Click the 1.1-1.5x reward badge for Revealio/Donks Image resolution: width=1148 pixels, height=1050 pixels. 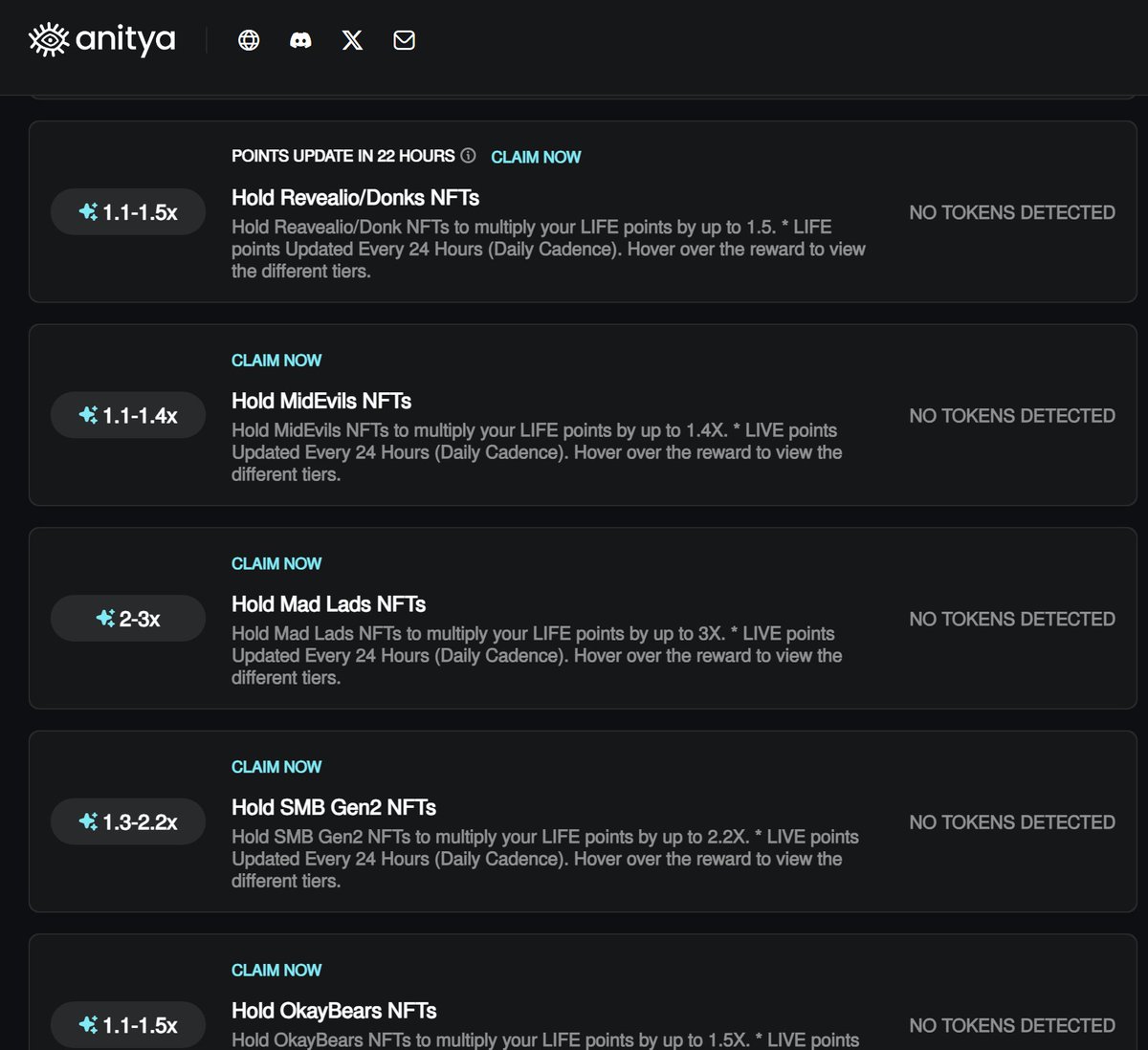pyautogui.click(x=128, y=212)
